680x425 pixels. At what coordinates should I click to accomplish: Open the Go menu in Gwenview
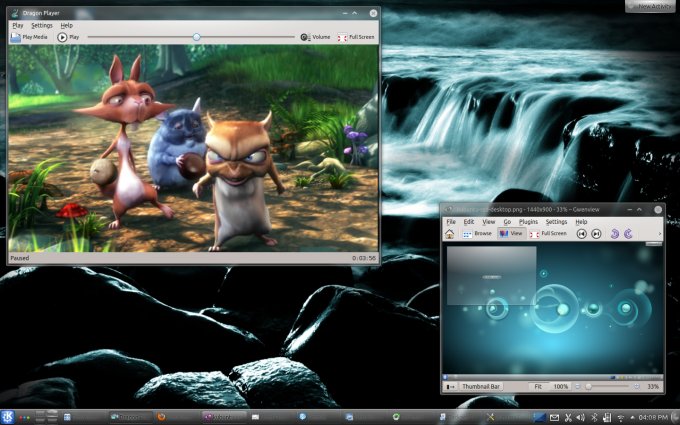coord(507,222)
